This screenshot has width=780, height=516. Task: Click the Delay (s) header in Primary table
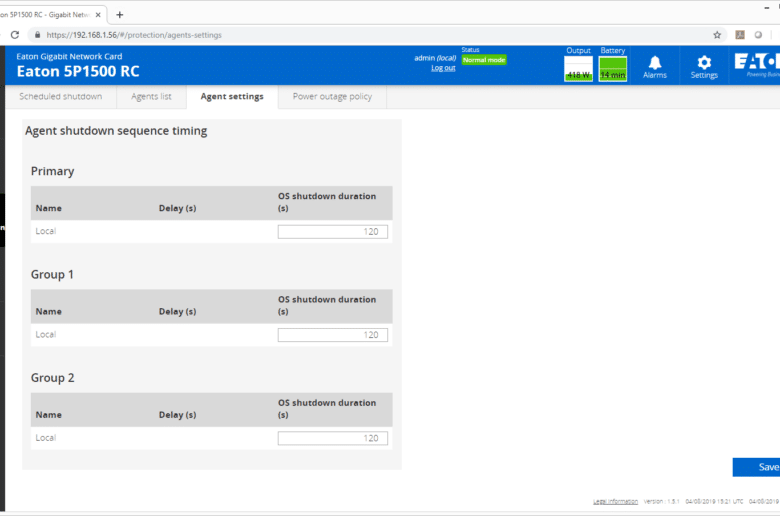[x=178, y=208]
